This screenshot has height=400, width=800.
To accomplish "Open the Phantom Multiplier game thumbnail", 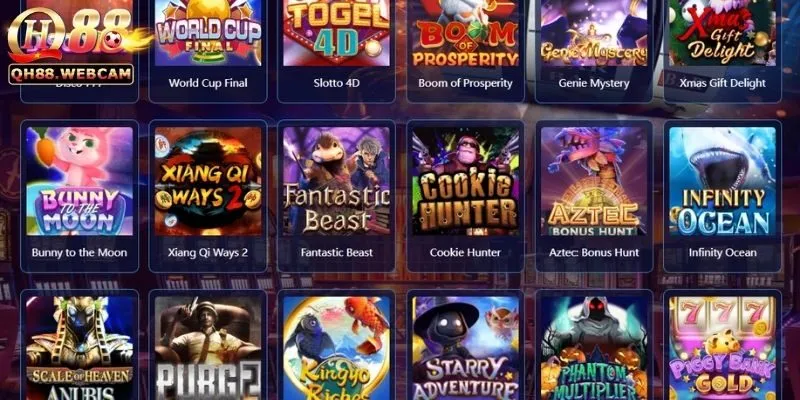I will (593, 348).
